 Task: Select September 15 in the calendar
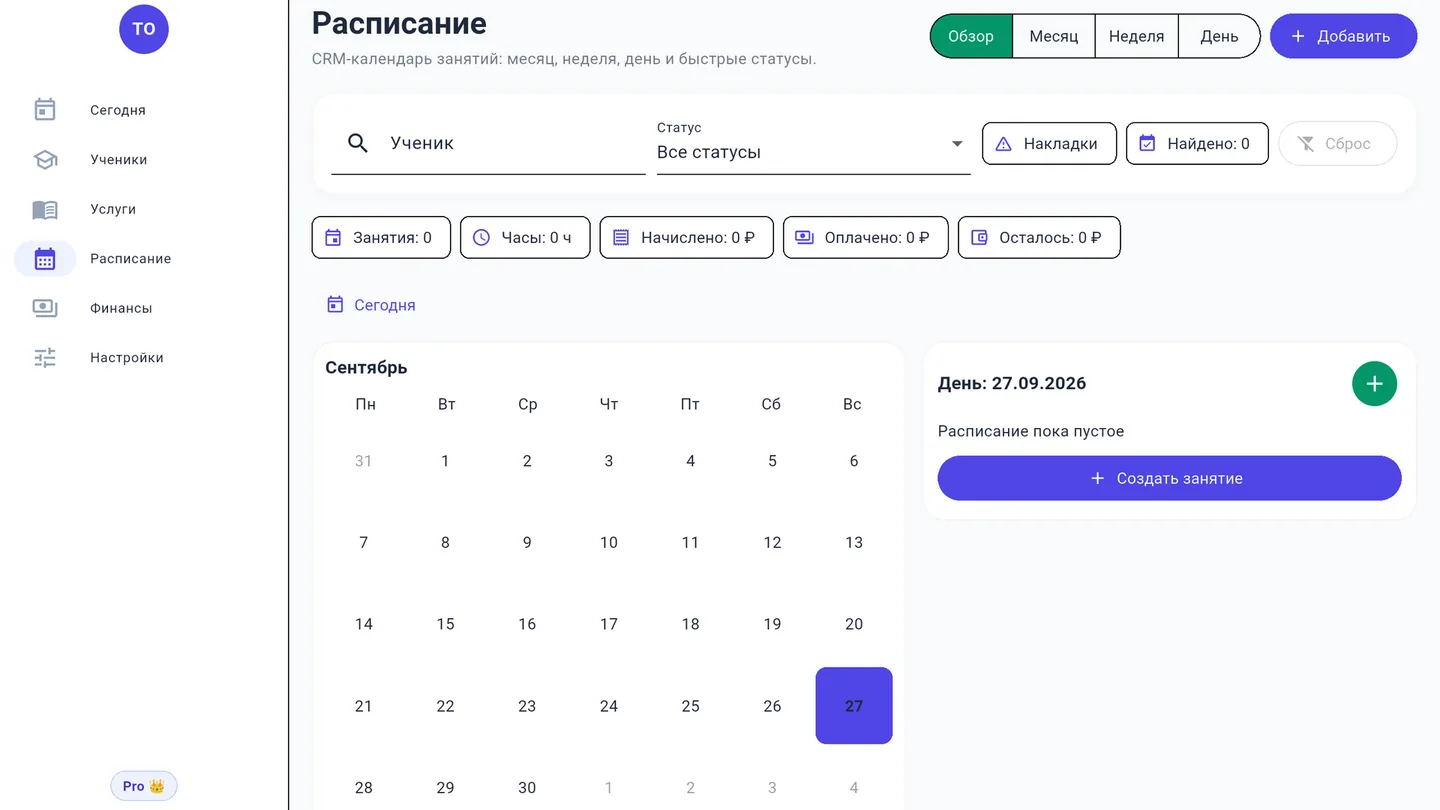pos(445,624)
